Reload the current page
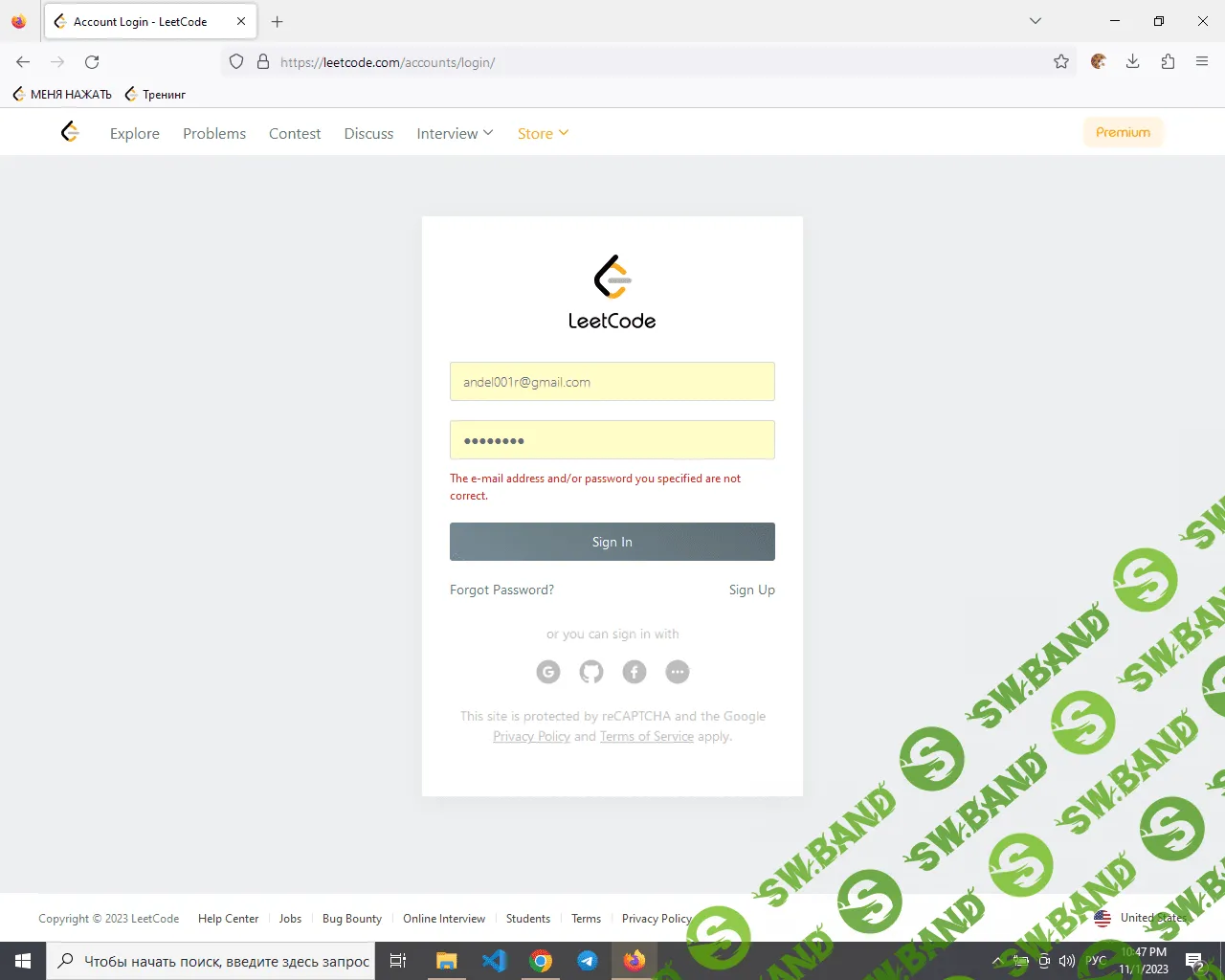This screenshot has height=980, width=1225. (x=92, y=62)
